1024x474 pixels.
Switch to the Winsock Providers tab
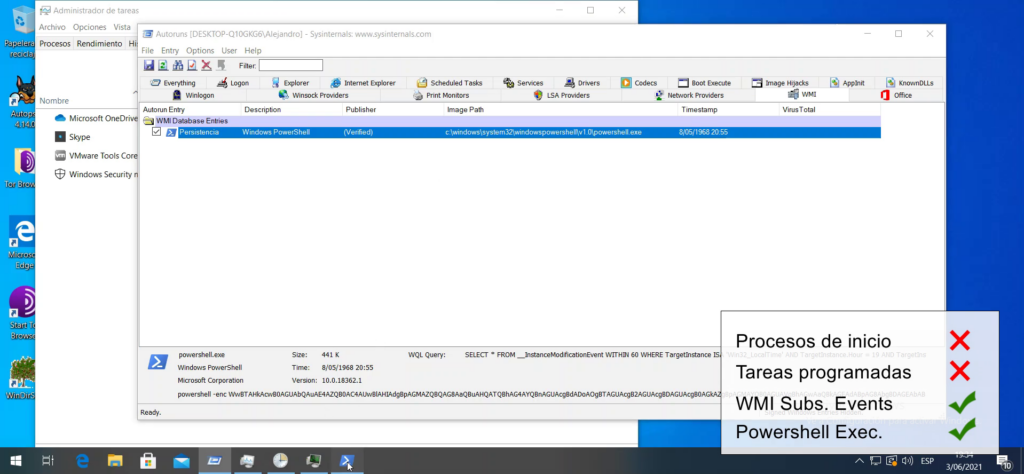click(x=313, y=95)
